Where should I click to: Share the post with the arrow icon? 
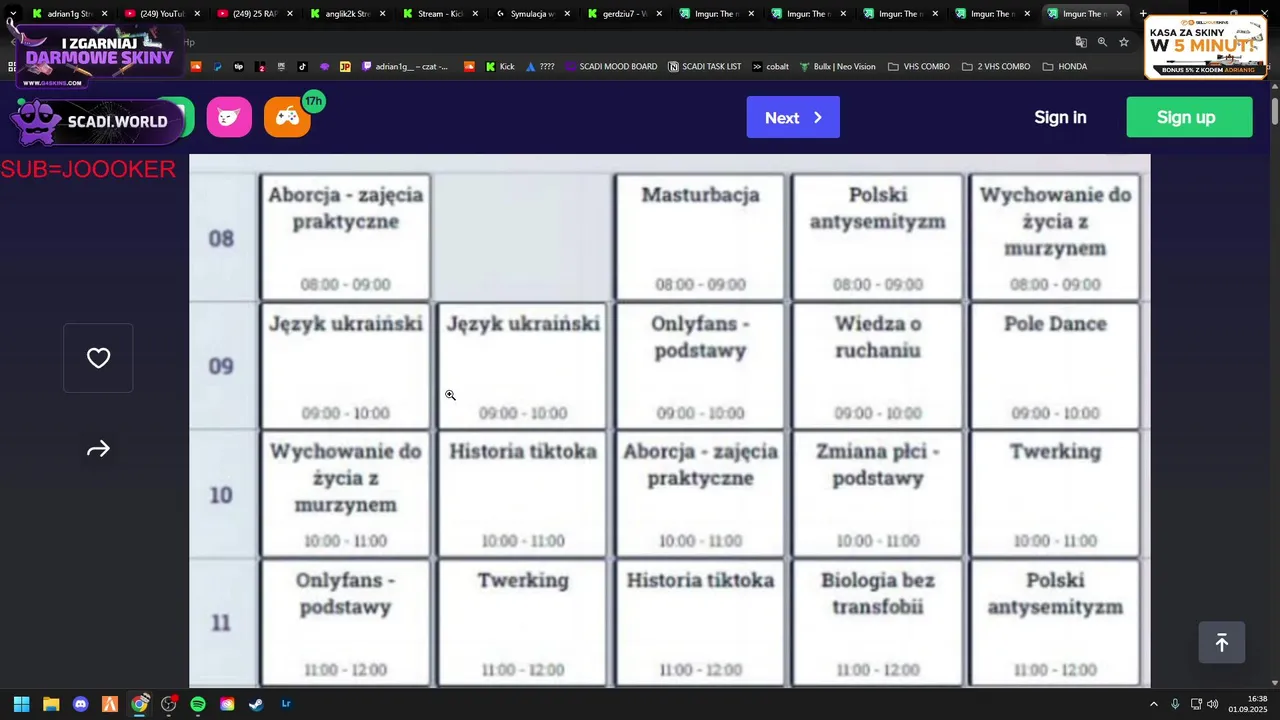[98, 450]
